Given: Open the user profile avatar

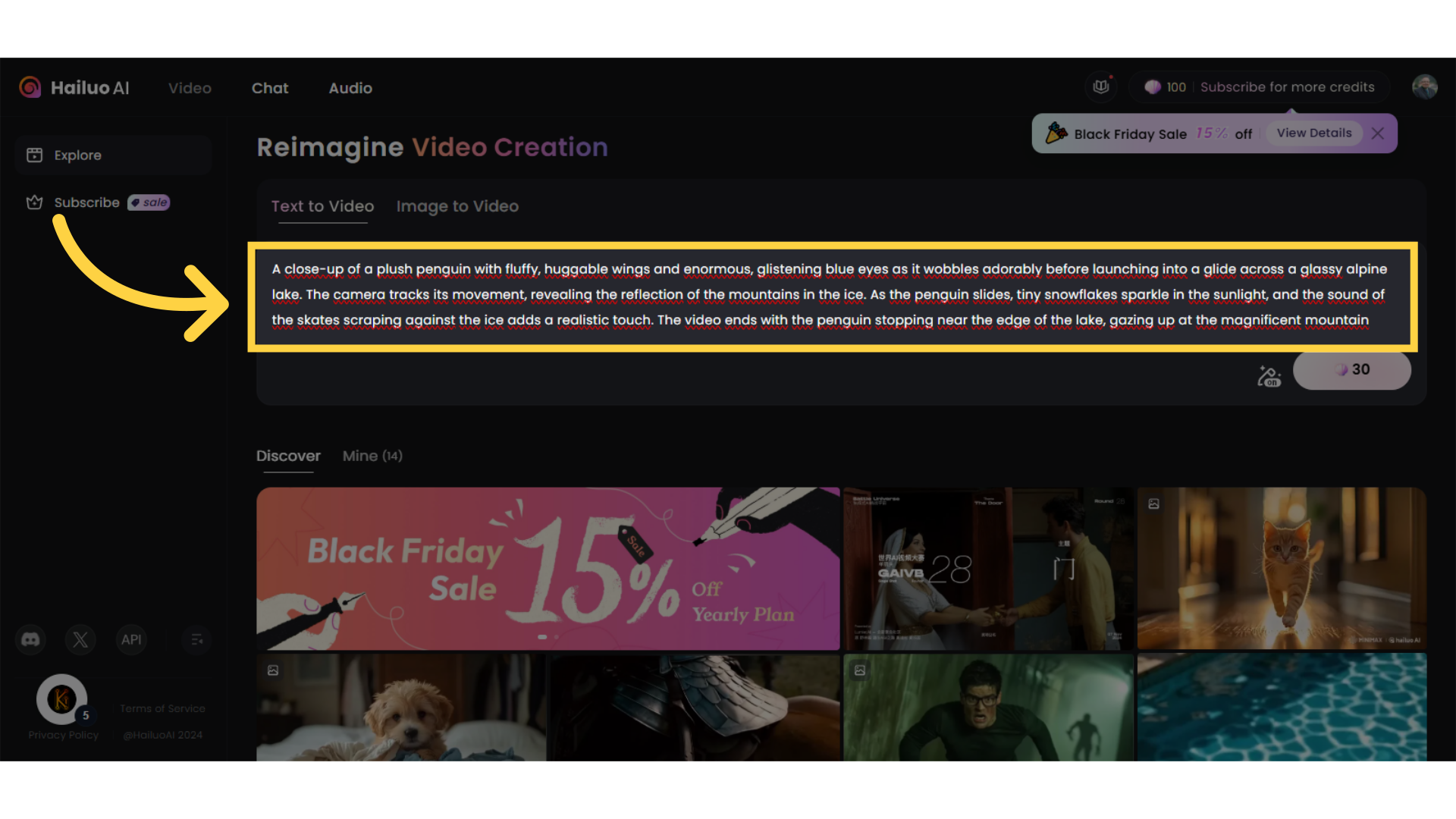Looking at the screenshot, I should (1424, 86).
